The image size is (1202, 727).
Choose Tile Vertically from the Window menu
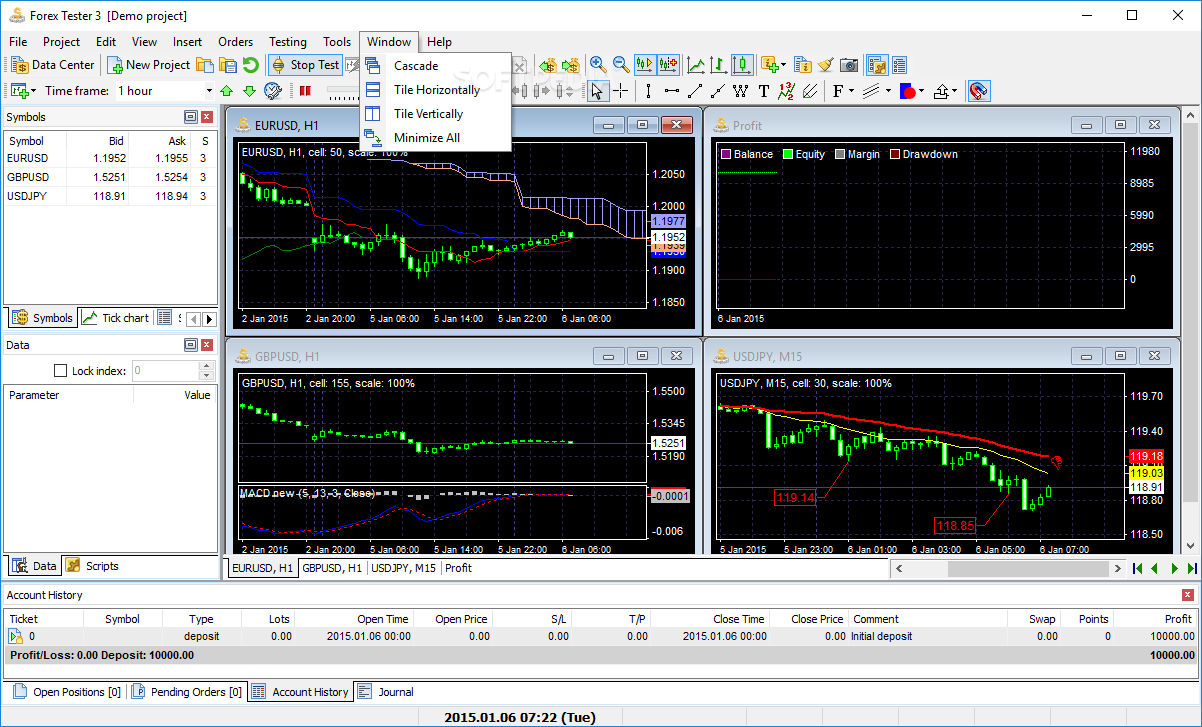coord(436,114)
